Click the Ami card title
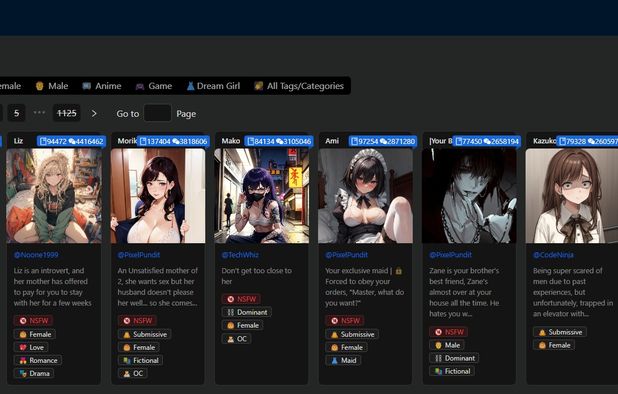The image size is (618, 394). (x=332, y=141)
